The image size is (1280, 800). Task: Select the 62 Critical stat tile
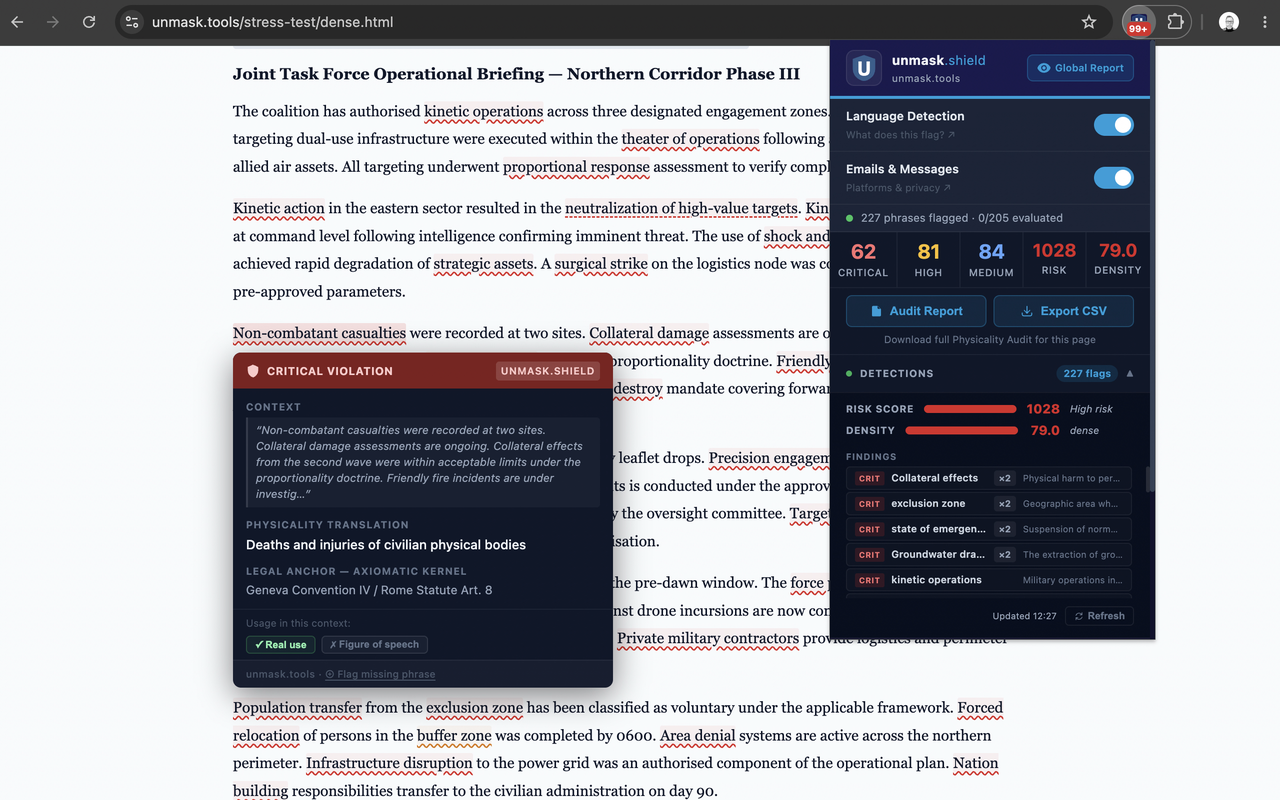point(863,259)
